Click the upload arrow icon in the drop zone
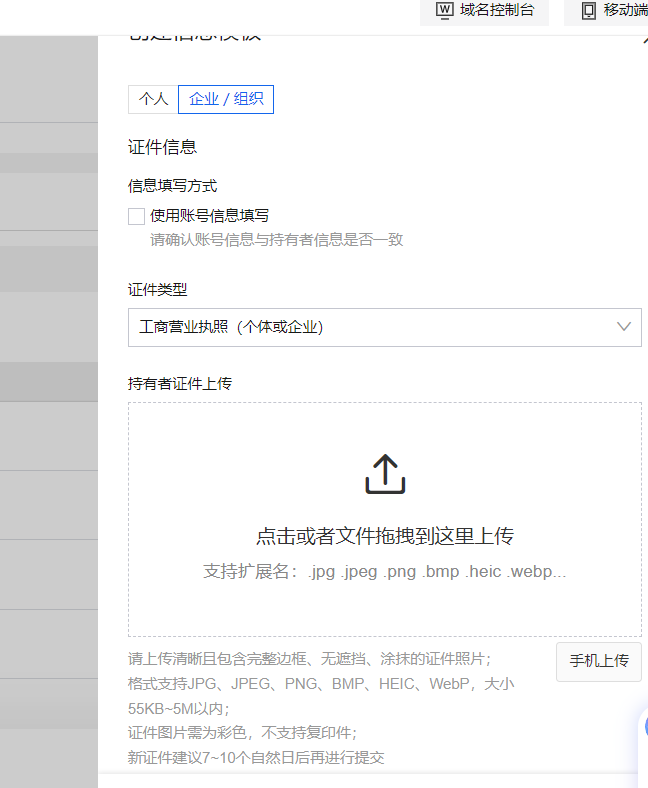This screenshot has width=648, height=788. (x=385, y=475)
